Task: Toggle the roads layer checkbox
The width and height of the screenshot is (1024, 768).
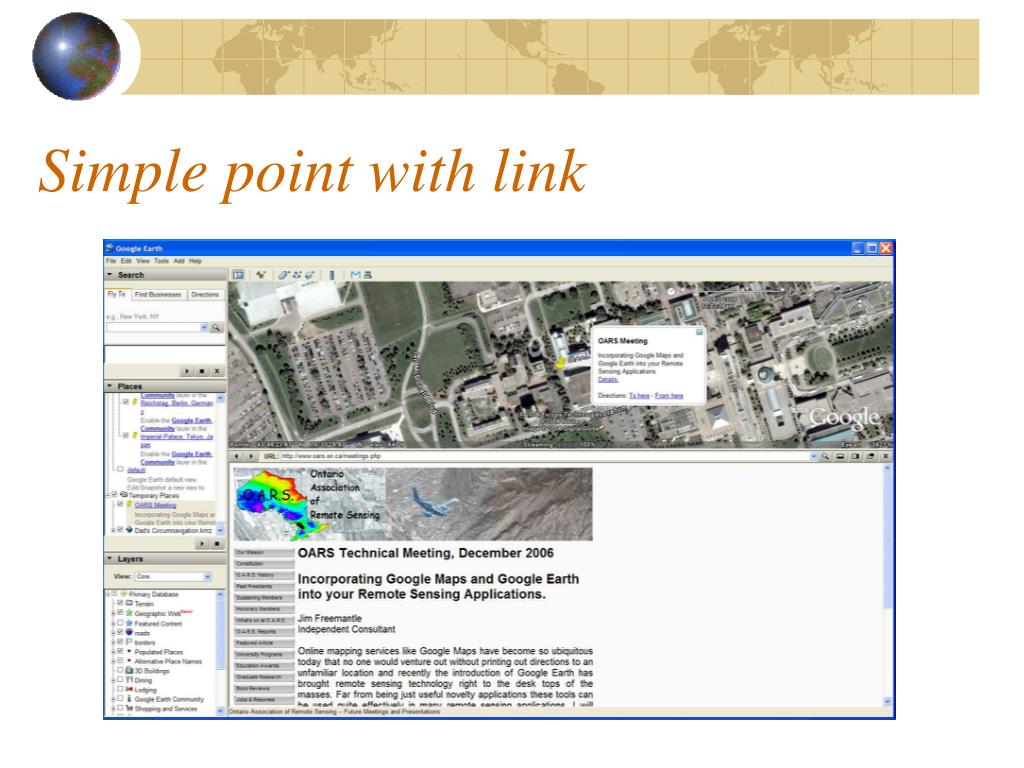Action: 120,632
